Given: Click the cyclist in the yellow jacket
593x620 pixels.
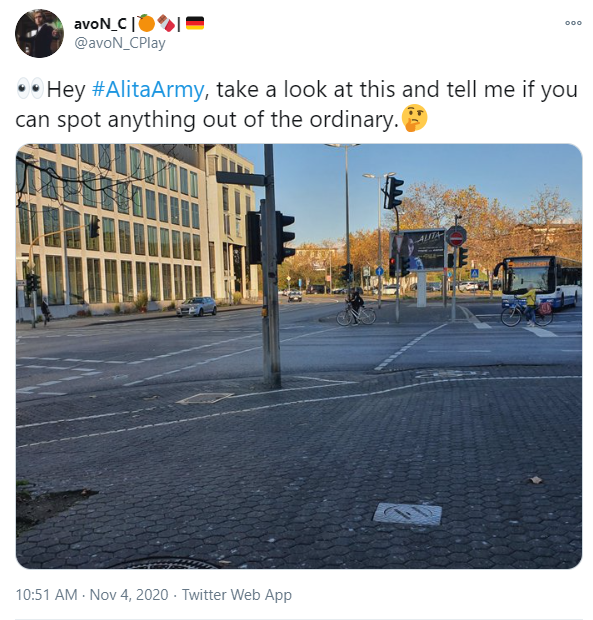Looking at the screenshot, I should click(530, 307).
